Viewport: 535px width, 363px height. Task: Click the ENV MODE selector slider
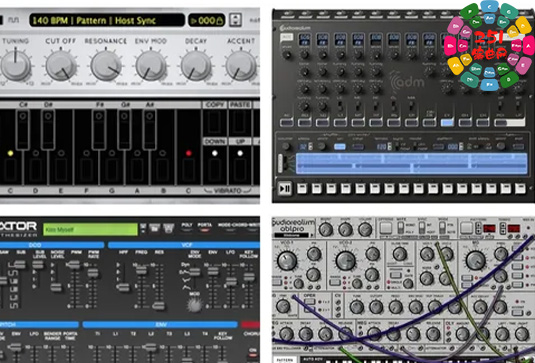(x=194, y=272)
